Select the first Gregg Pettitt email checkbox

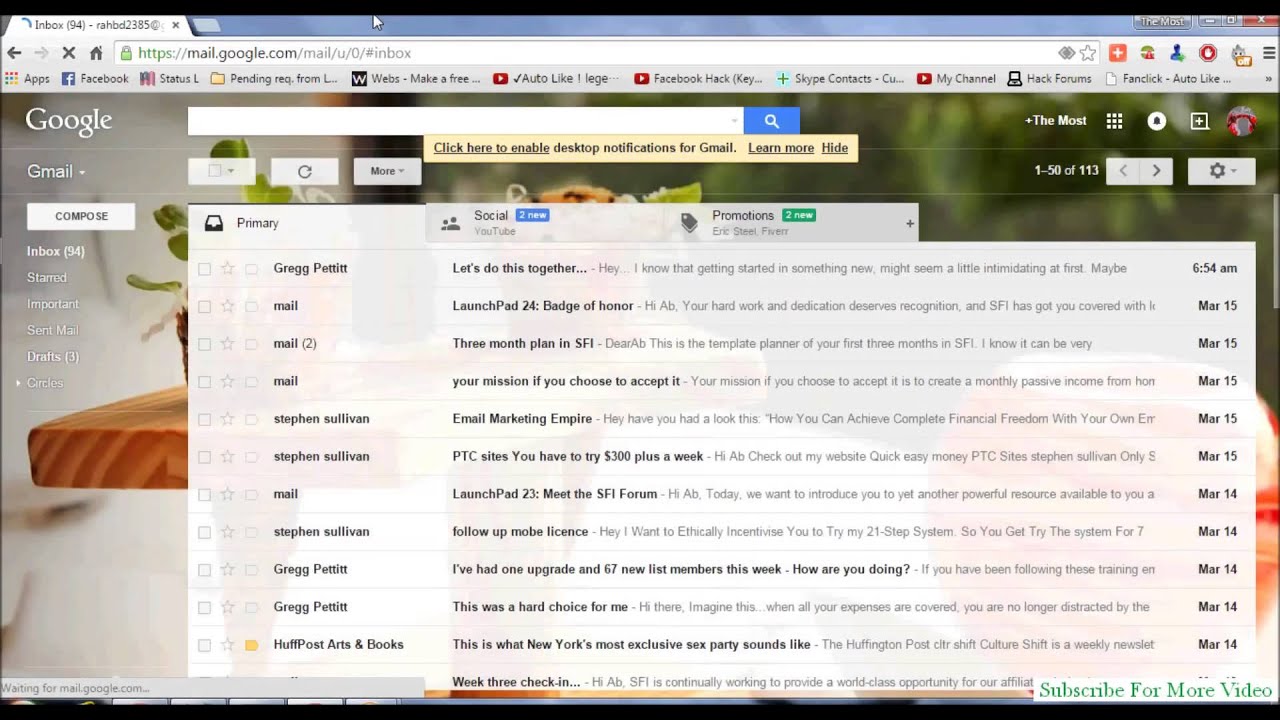point(204,268)
